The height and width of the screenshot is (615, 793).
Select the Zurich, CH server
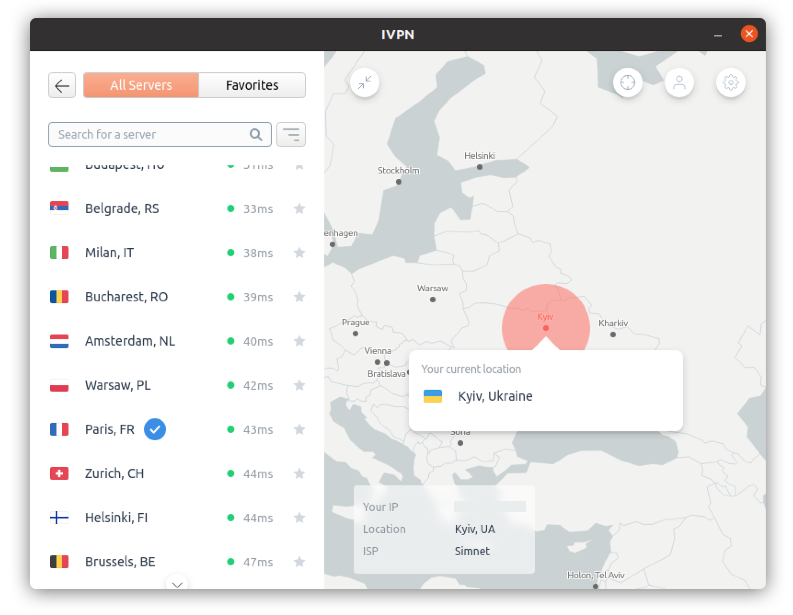click(177, 473)
